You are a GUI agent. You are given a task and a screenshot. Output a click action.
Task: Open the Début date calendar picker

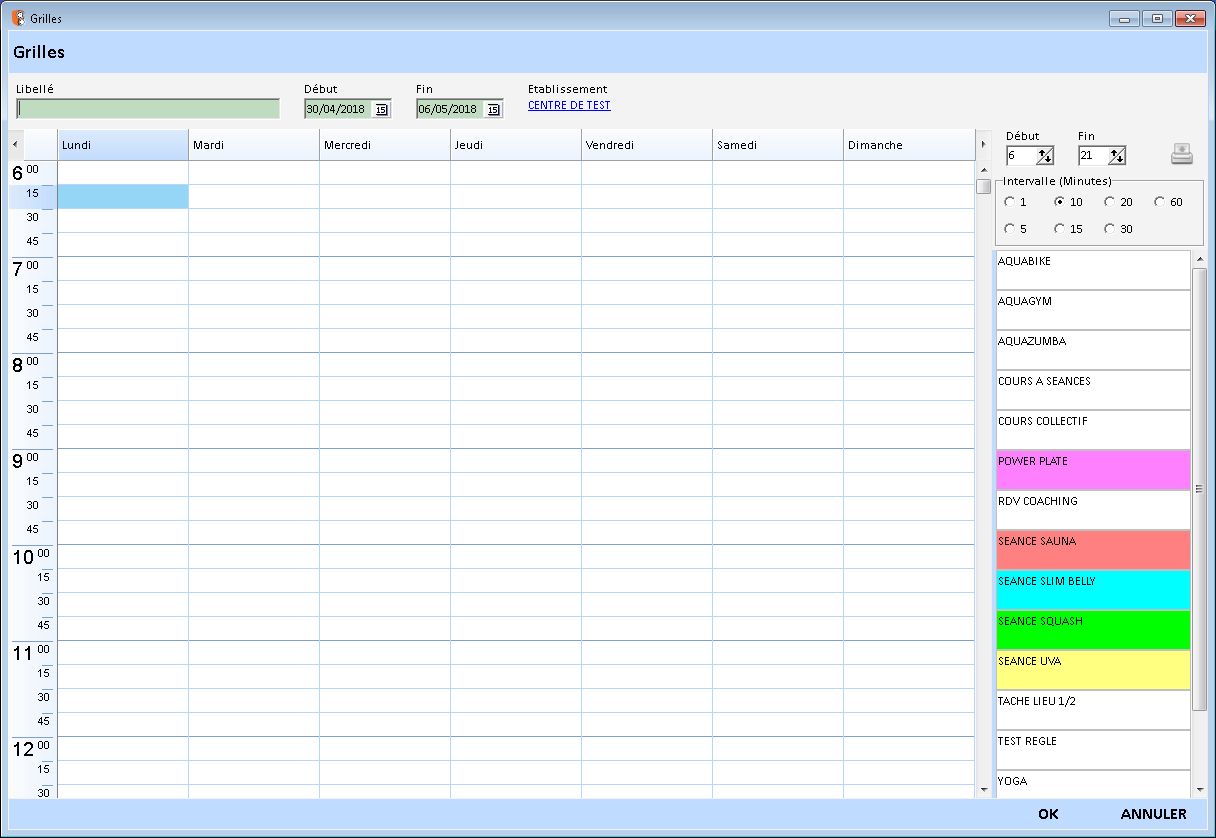click(x=381, y=110)
